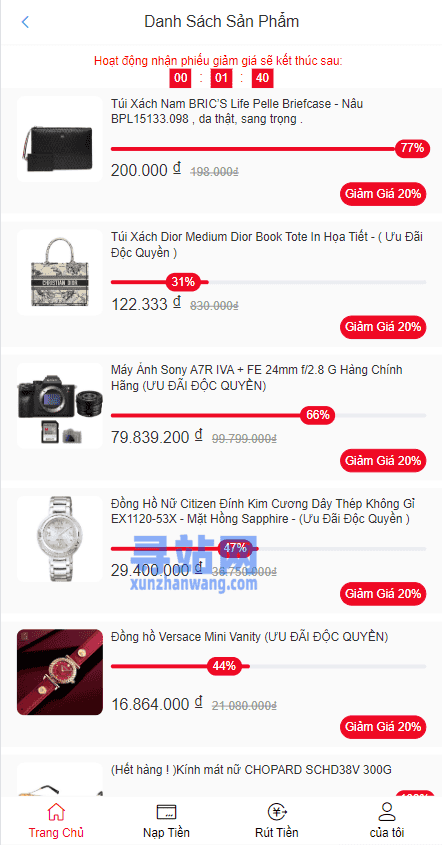Click the 31% progress bar marker
Screen dimensions: 442x845
point(183,282)
